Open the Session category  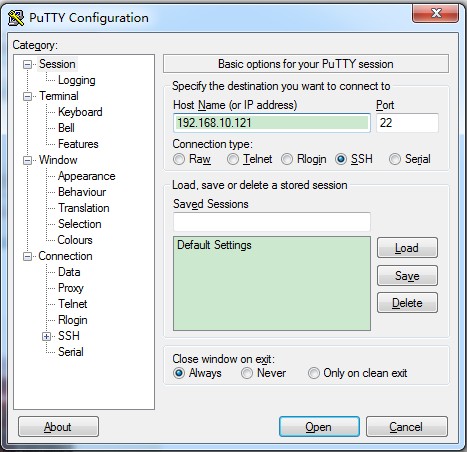point(57,64)
